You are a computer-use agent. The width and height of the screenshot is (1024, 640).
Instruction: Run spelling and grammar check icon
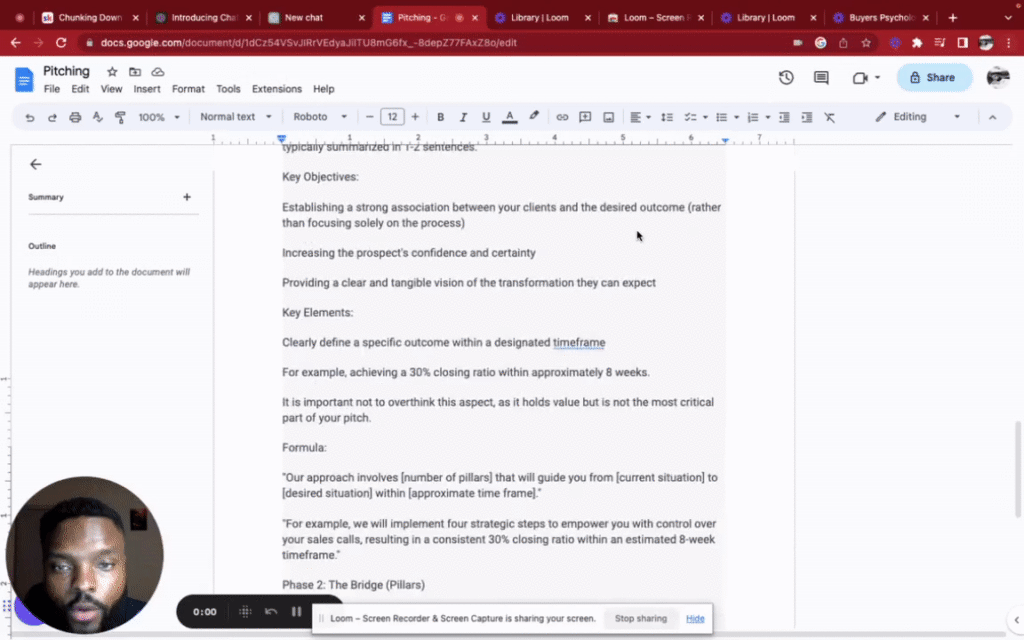click(x=97, y=118)
